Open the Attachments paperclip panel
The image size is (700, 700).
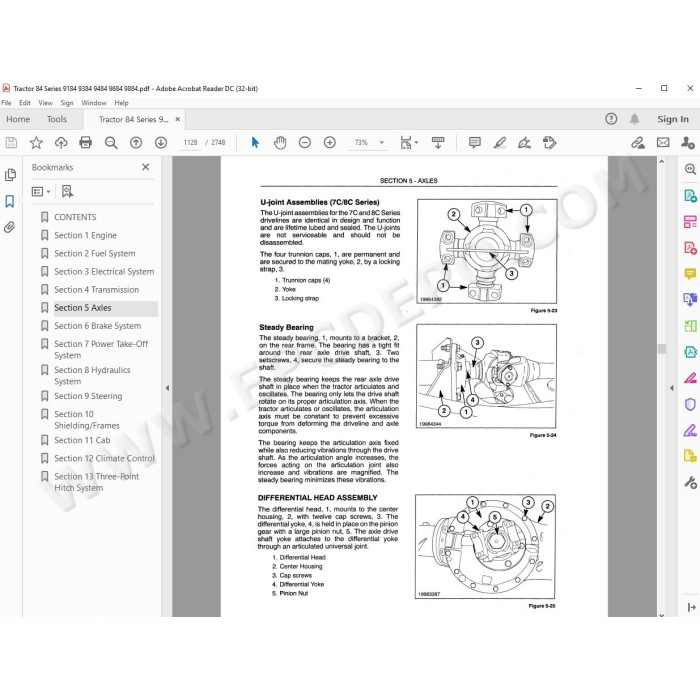10,227
